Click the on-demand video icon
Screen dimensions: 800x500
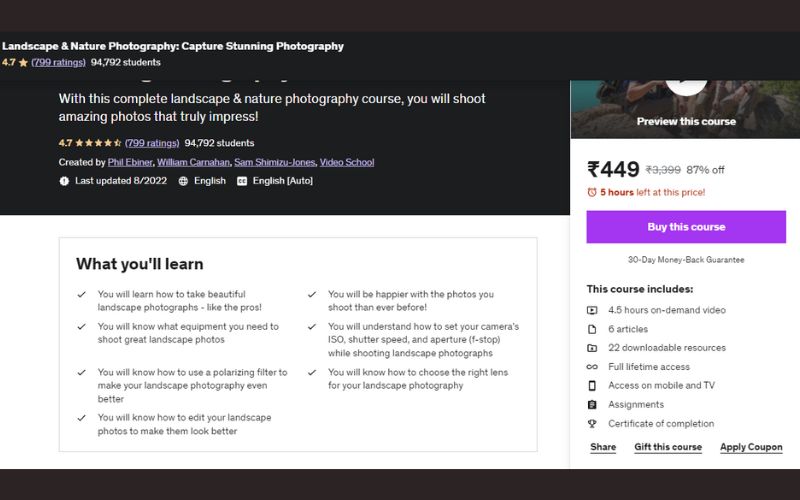[592, 310]
